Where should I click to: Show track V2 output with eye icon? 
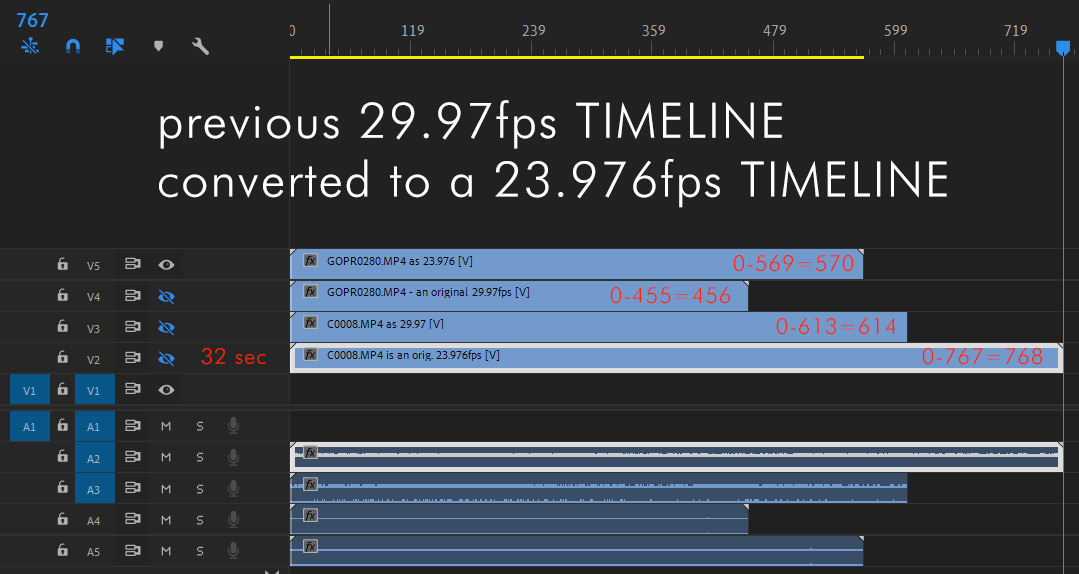click(x=166, y=359)
